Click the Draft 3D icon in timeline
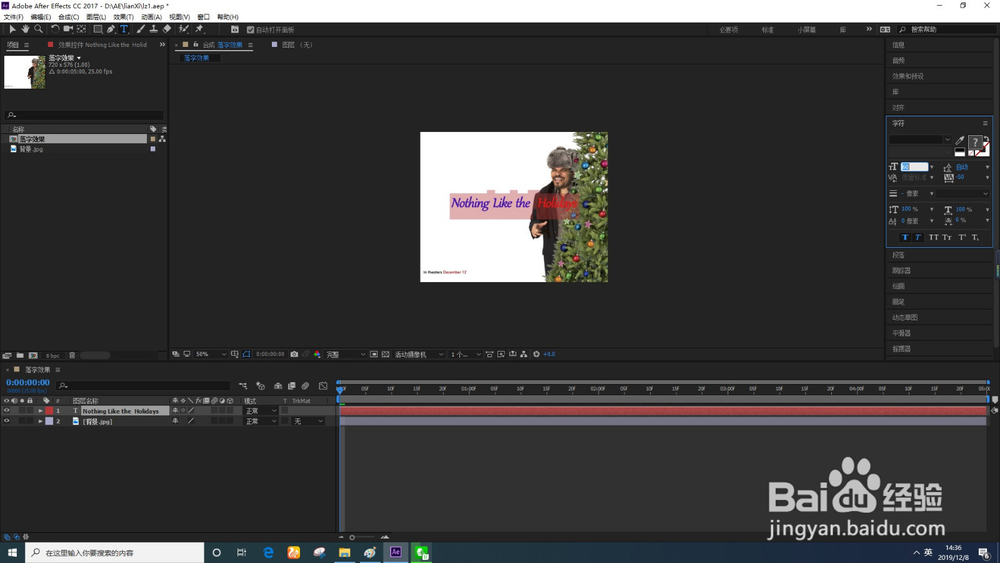1000x563 pixels. point(260,386)
